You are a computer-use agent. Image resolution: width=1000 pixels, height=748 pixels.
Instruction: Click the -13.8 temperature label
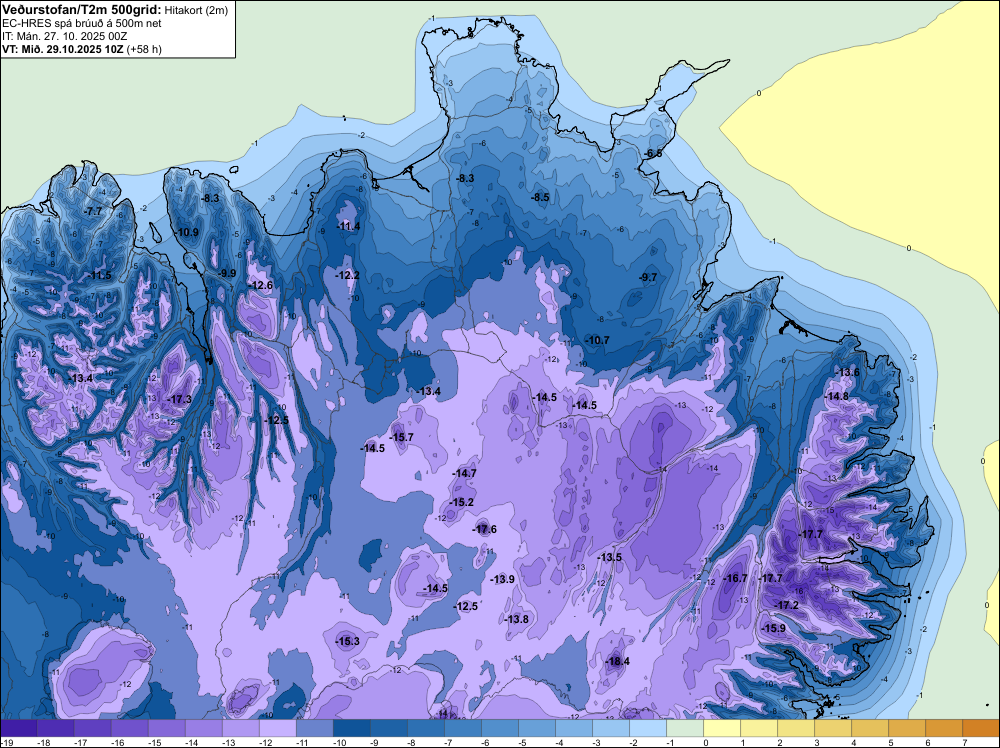coord(516,619)
